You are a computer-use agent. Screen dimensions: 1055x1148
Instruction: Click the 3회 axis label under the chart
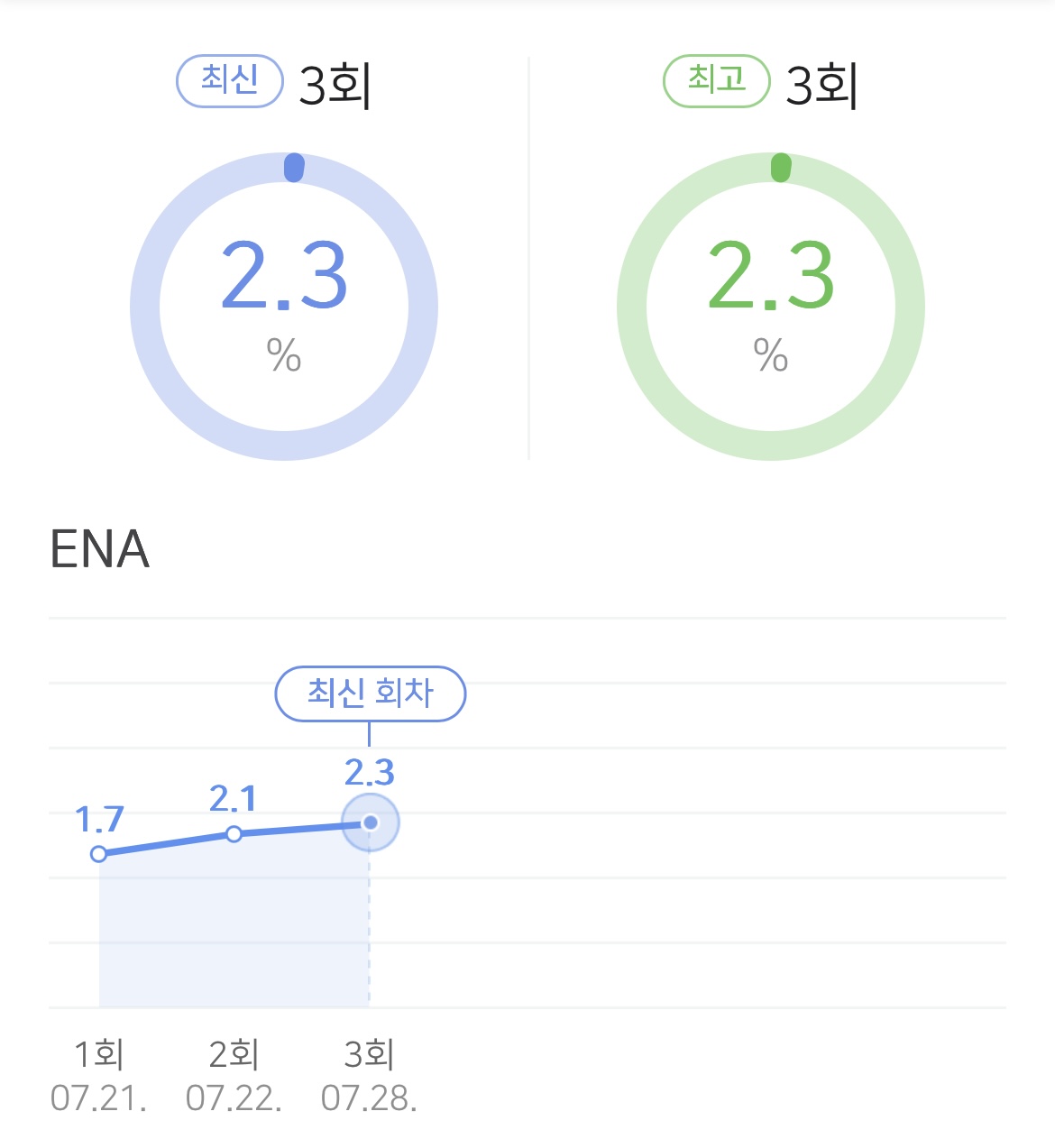pos(370,1053)
